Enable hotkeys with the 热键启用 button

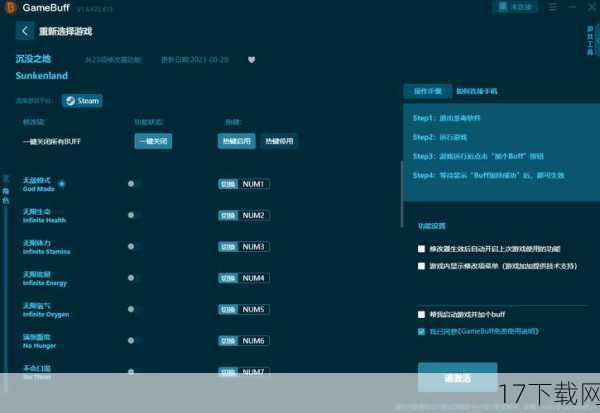click(x=236, y=141)
